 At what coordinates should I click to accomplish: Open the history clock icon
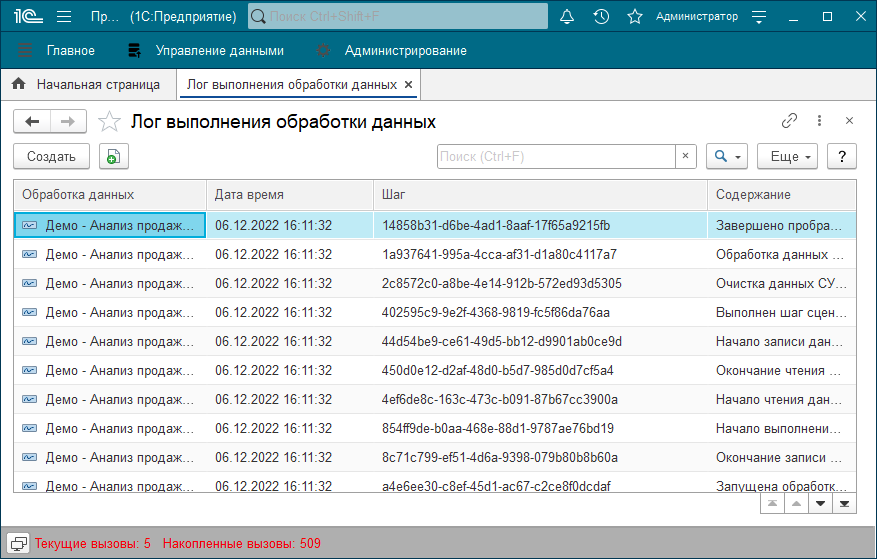click(x=601, y=17)
